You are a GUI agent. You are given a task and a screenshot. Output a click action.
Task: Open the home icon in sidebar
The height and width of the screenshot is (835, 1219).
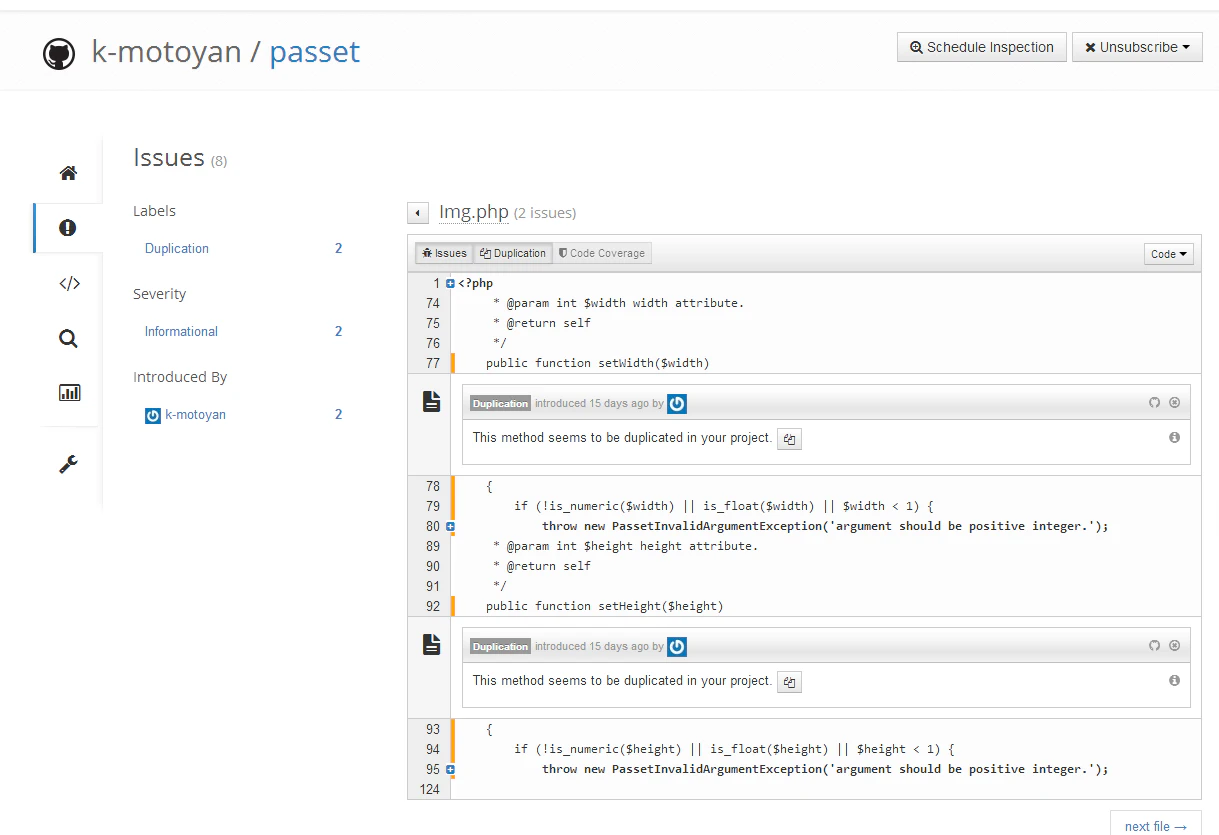click(68, 173)
